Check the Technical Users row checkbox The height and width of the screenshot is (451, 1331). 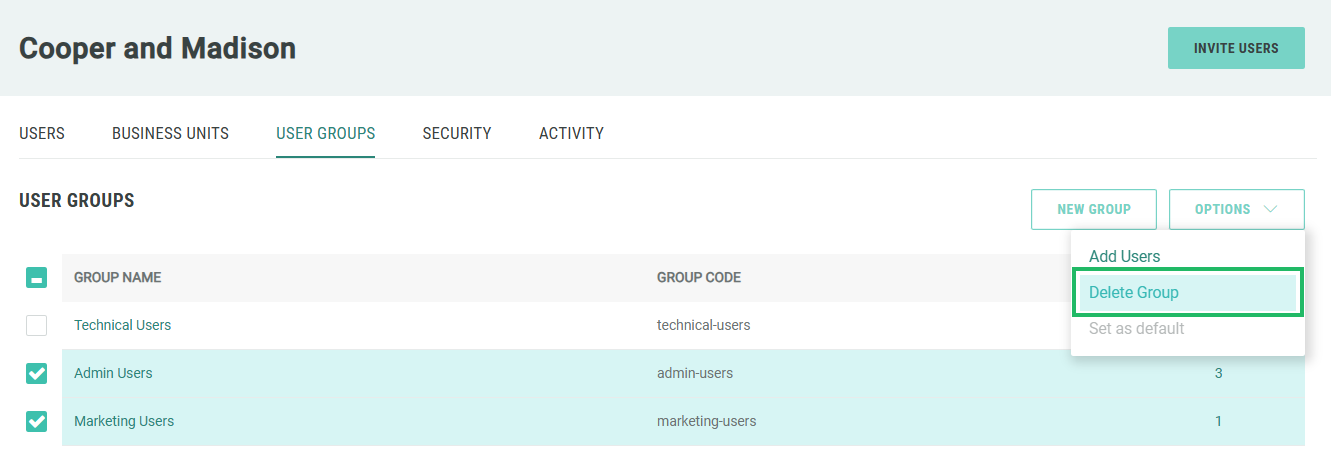click(x=36, y=325)
